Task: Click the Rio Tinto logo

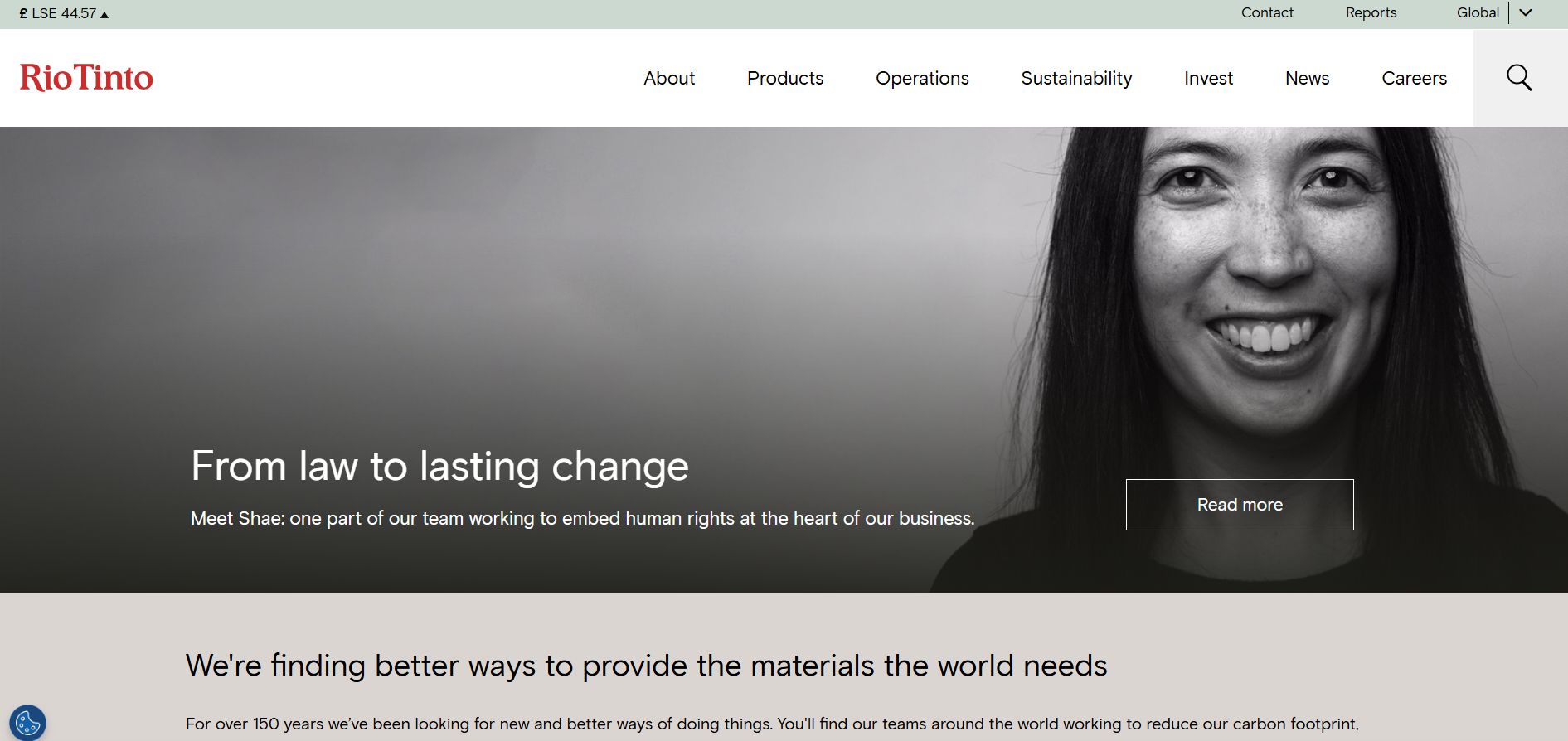Action: pyautogui.click(x=86, y=78)
